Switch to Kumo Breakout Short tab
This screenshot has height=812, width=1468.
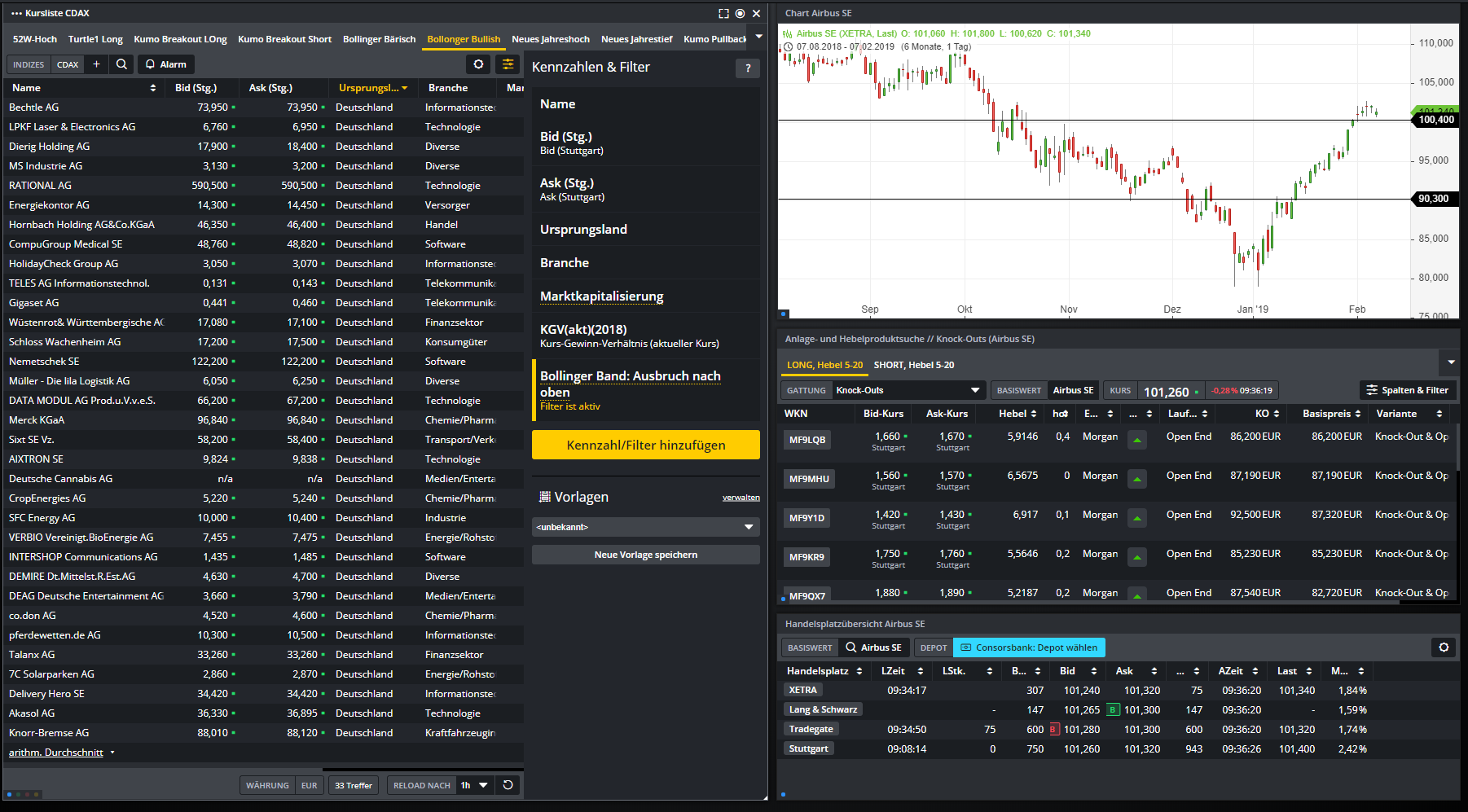[x=284, y=39]
